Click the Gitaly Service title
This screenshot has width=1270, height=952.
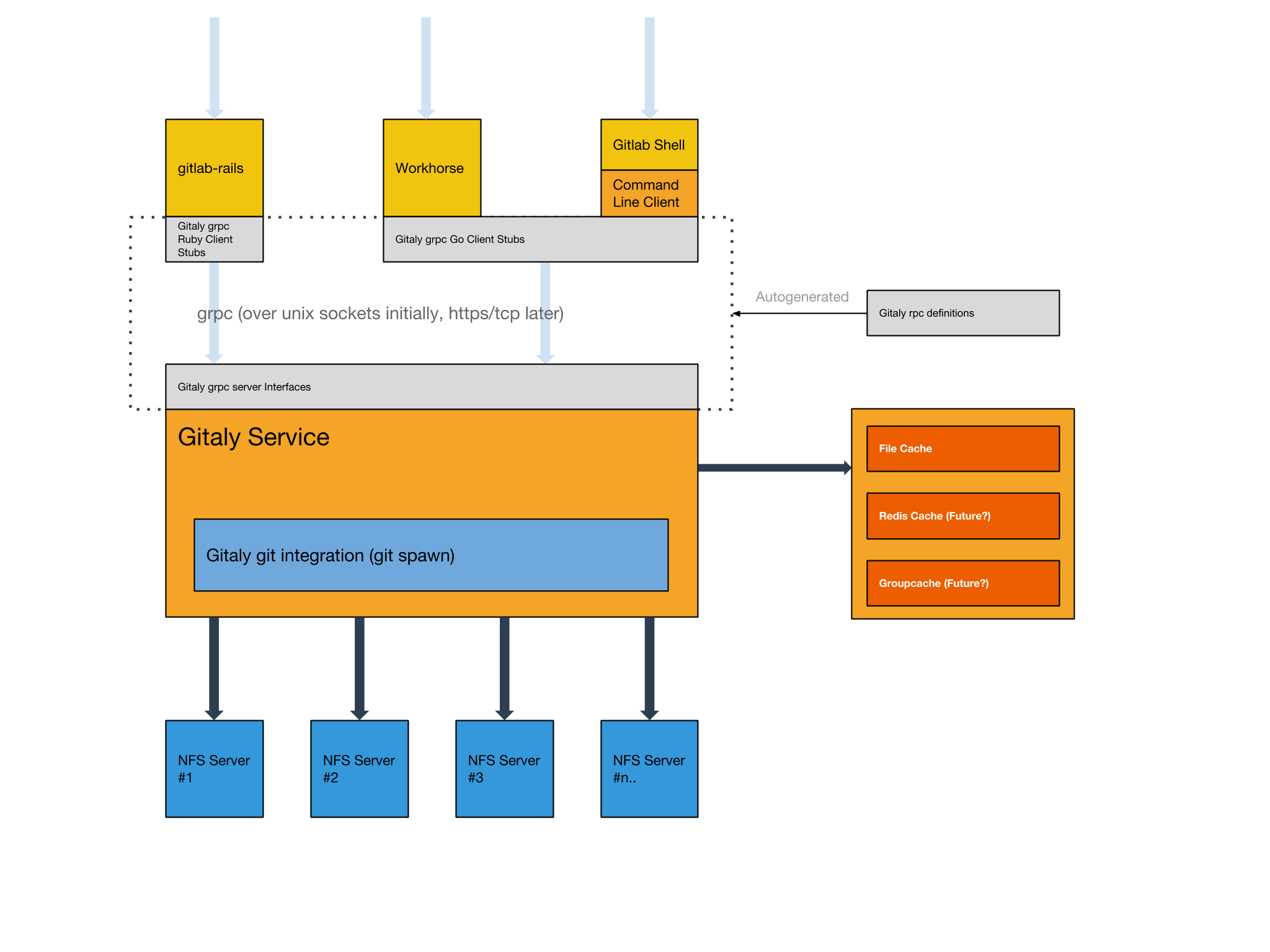click(254, 437)
